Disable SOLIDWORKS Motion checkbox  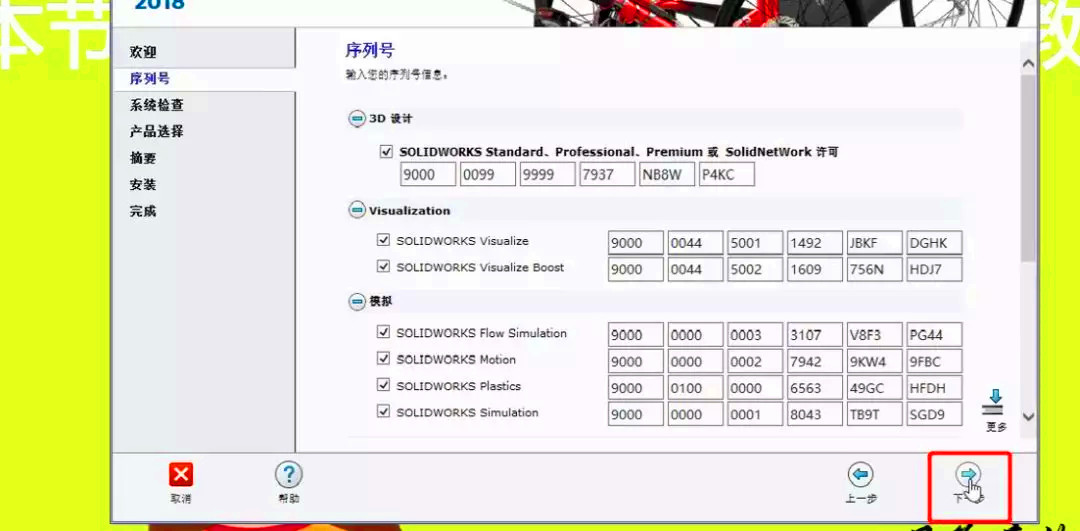click(x=384, y=359)
